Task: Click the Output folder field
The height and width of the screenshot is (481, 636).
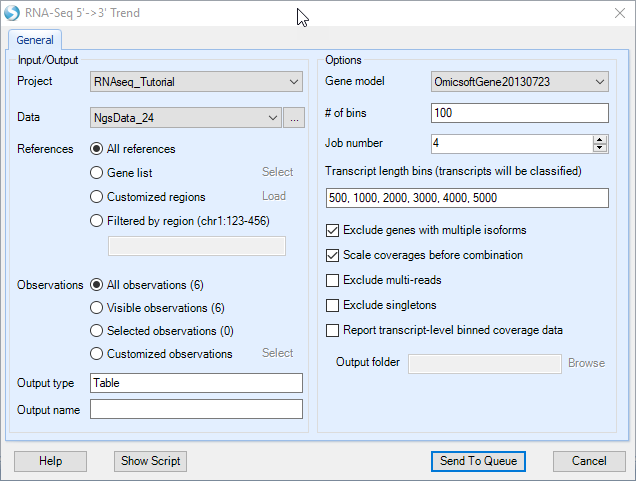Action: coord(485,364)
